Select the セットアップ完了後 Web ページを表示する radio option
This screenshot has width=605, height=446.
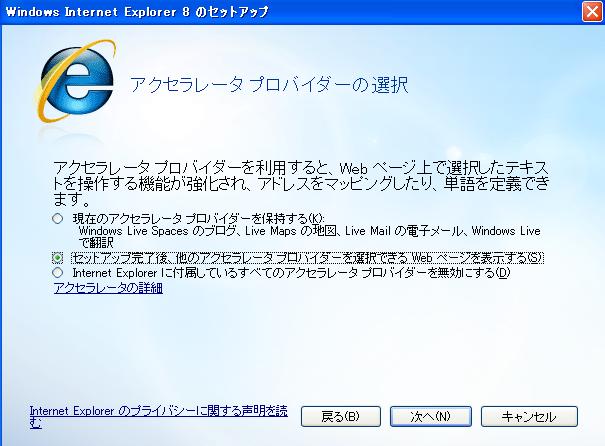[x=57, y=257]
